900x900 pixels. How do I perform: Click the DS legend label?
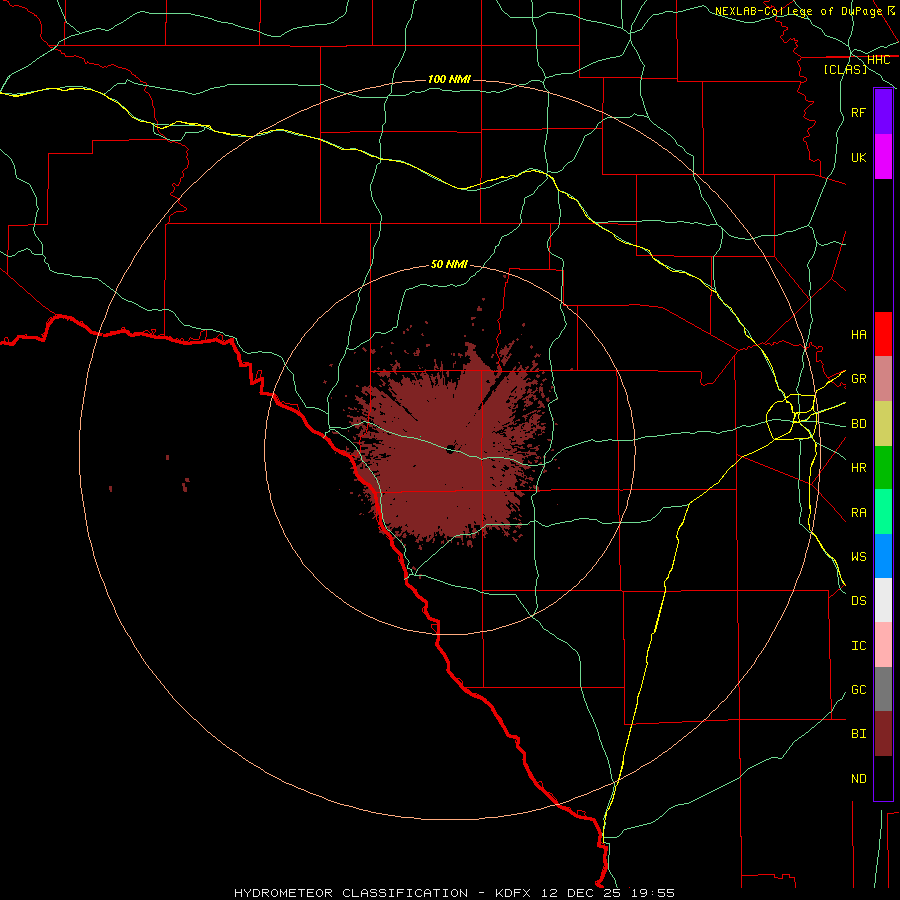click(x=859, y=601)
